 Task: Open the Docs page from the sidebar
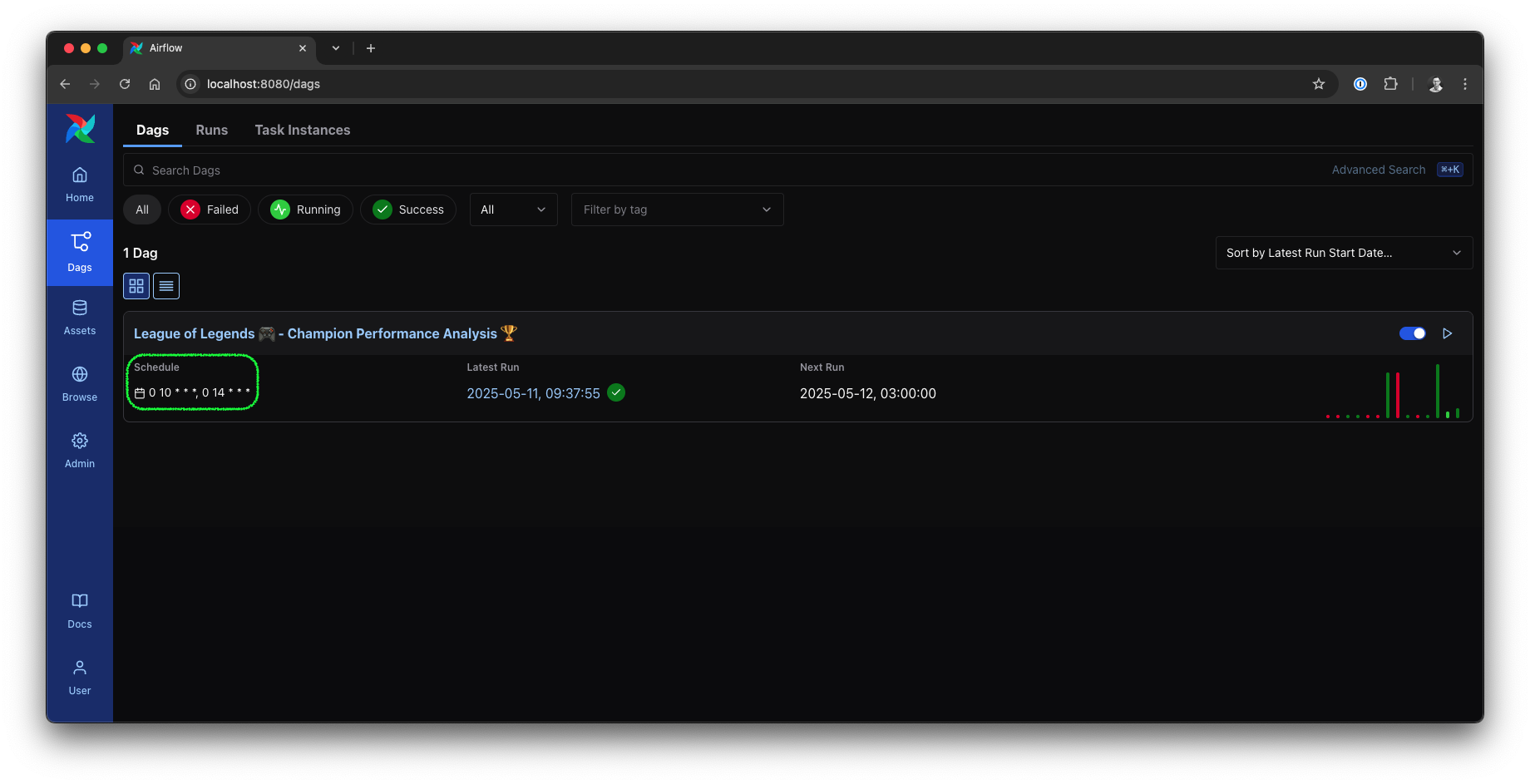click(79, 610)
